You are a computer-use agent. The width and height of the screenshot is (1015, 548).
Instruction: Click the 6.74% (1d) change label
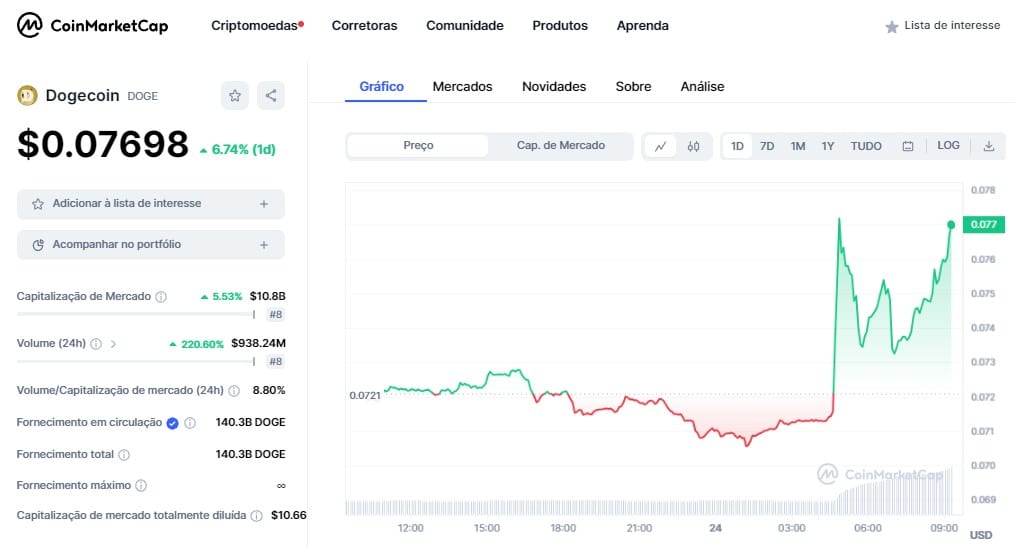tap(238, 149)
